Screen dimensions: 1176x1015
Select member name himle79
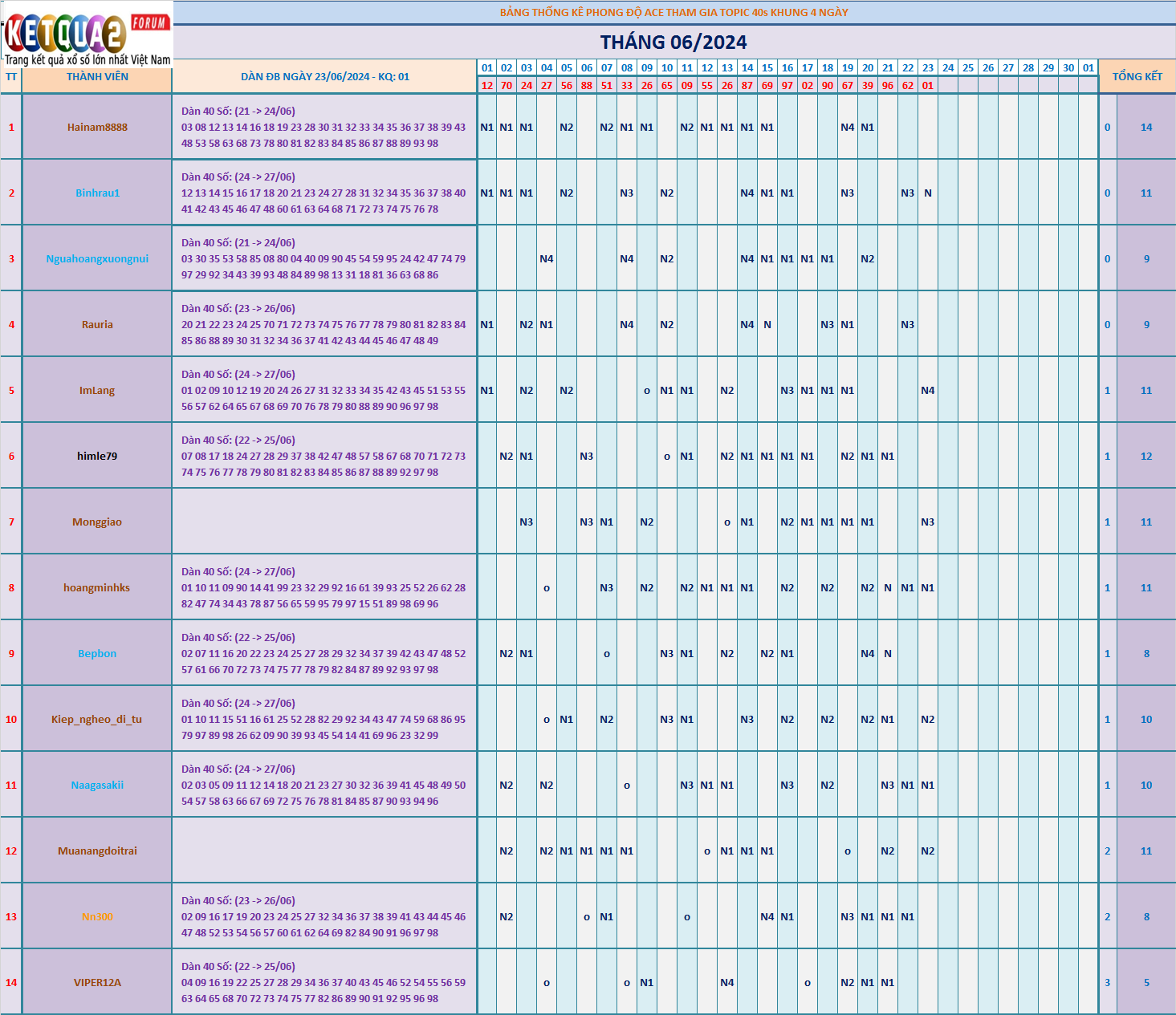tap(97, 456)
